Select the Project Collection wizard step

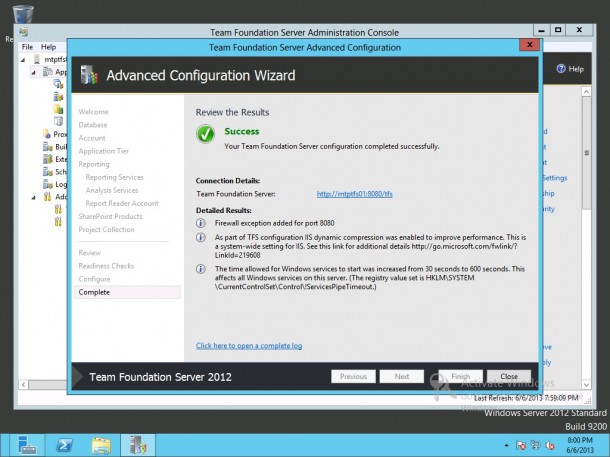(106, 229)
